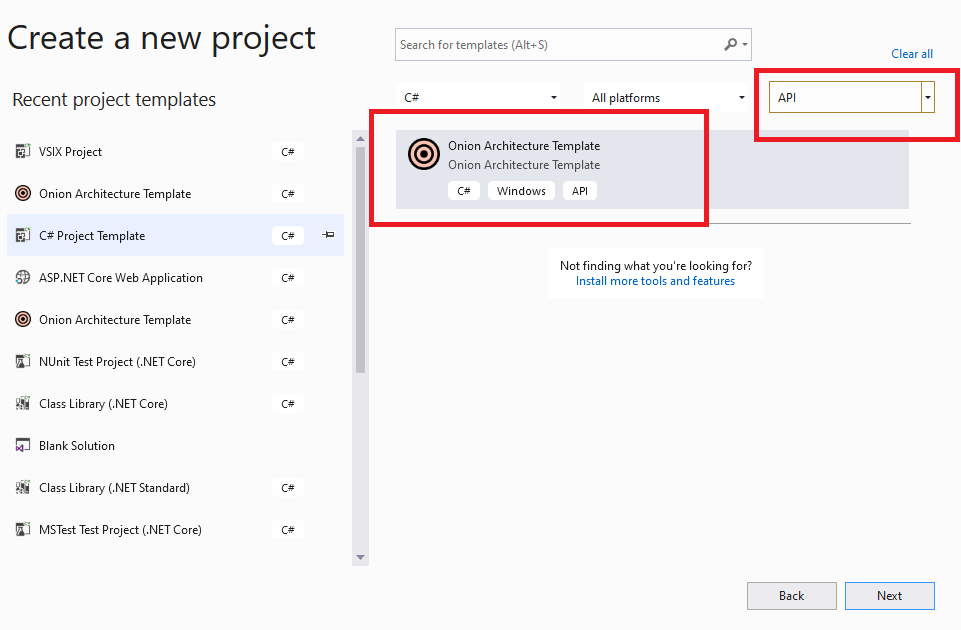Toggle the Windows tag filter
The height and width of the screenshot is (630, 961).
[520, 190]
